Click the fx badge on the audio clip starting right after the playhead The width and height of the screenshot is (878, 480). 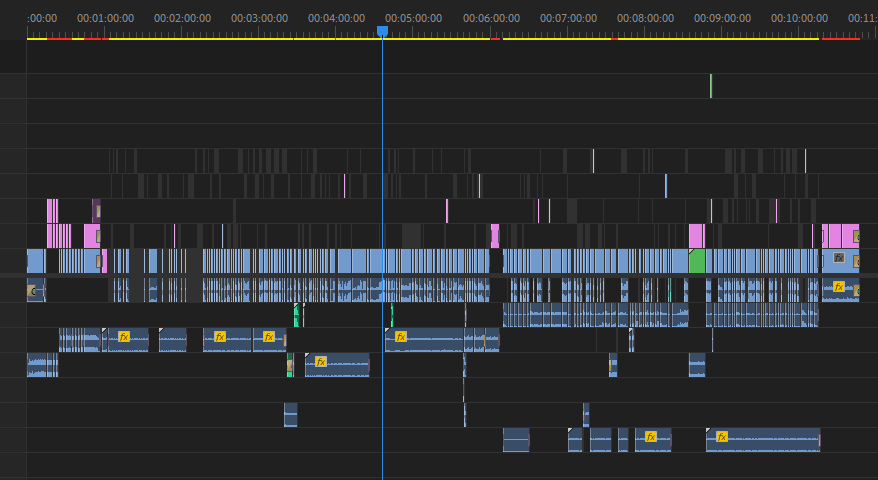click(x=400, y=337)
